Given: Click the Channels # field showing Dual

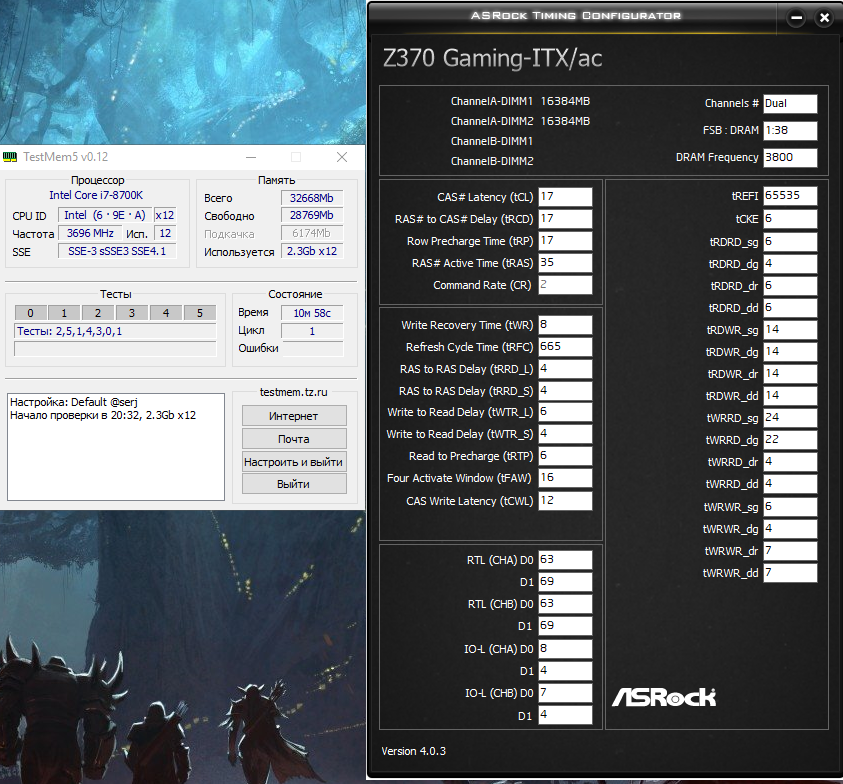Looking at the screenshot, I should coord(790,103).
